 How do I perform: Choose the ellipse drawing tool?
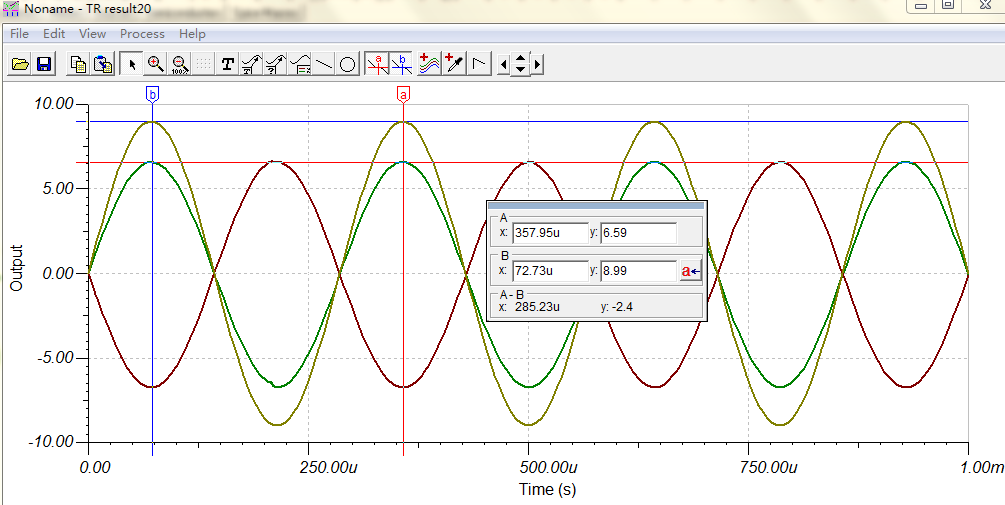347,65
